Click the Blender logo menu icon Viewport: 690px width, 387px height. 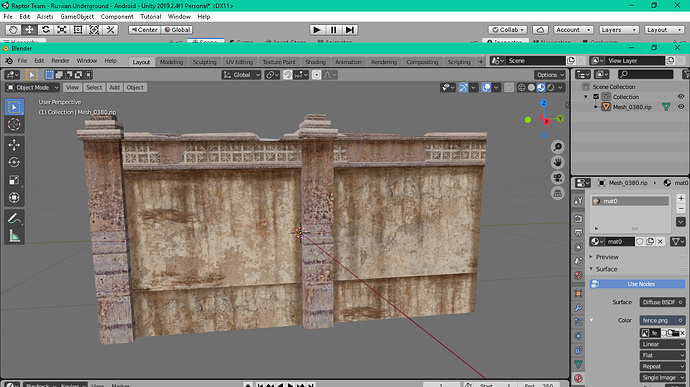9,61
